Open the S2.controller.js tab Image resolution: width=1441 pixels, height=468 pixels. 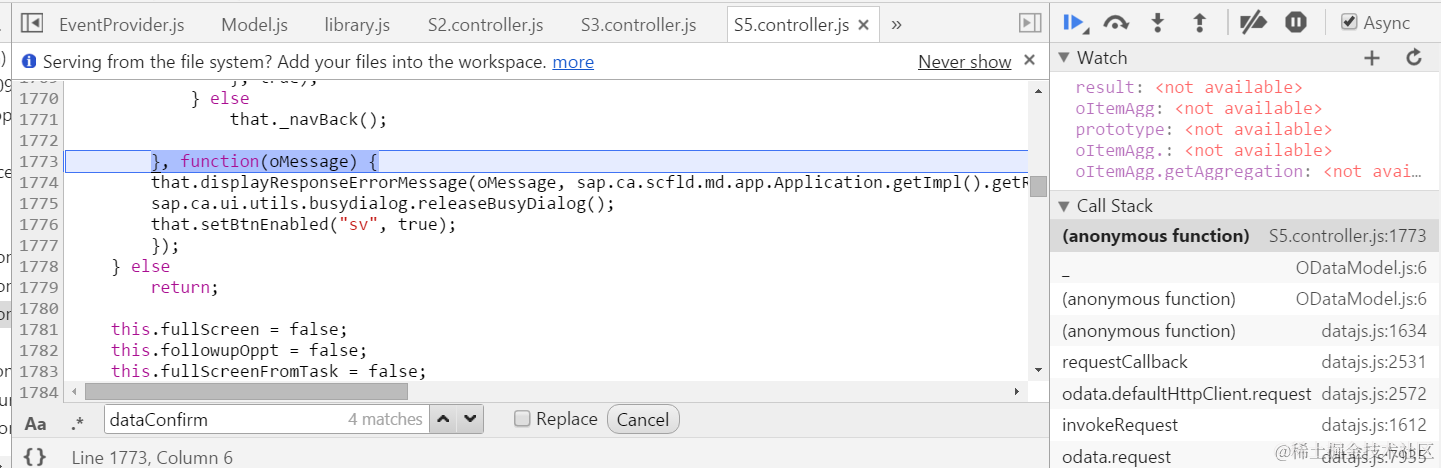coord(485,25)
